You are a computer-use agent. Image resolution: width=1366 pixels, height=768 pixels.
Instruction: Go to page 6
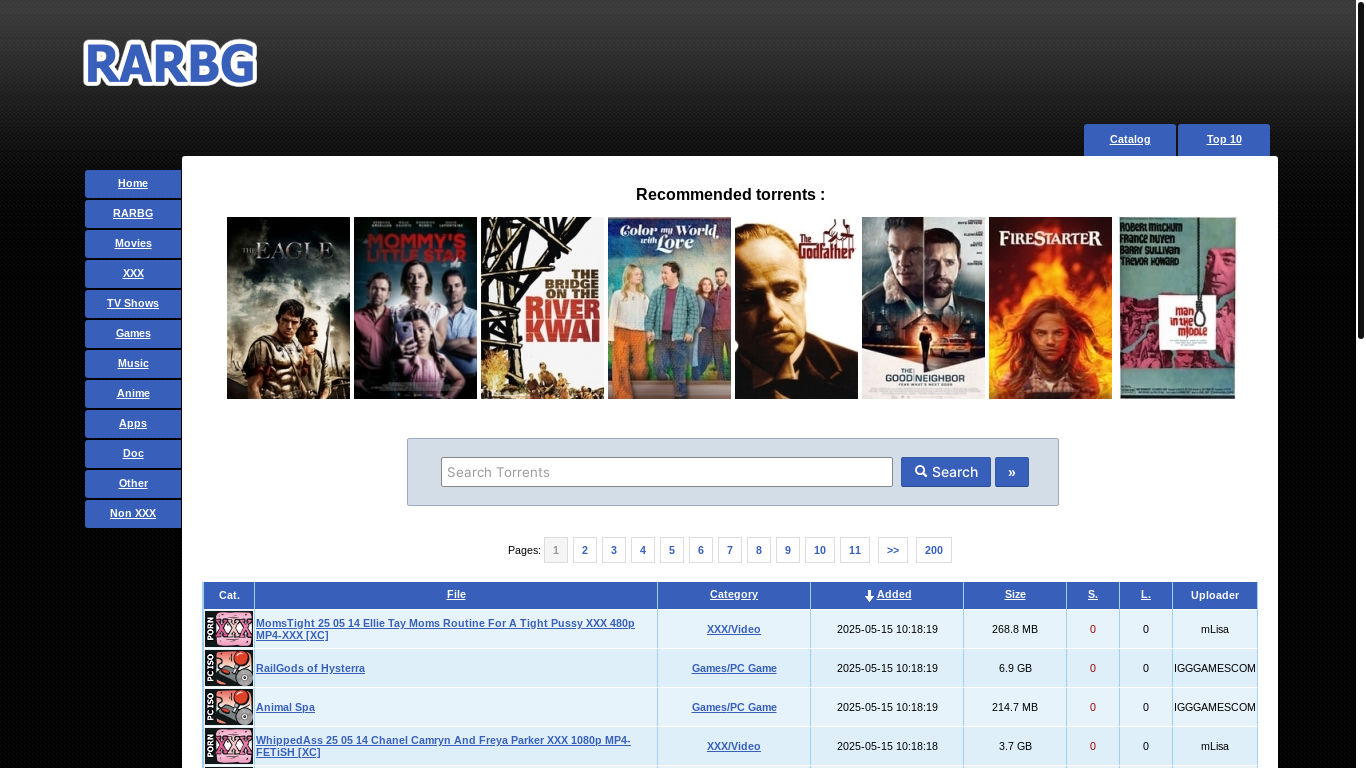pyautogui.click(x=701, y=550)
